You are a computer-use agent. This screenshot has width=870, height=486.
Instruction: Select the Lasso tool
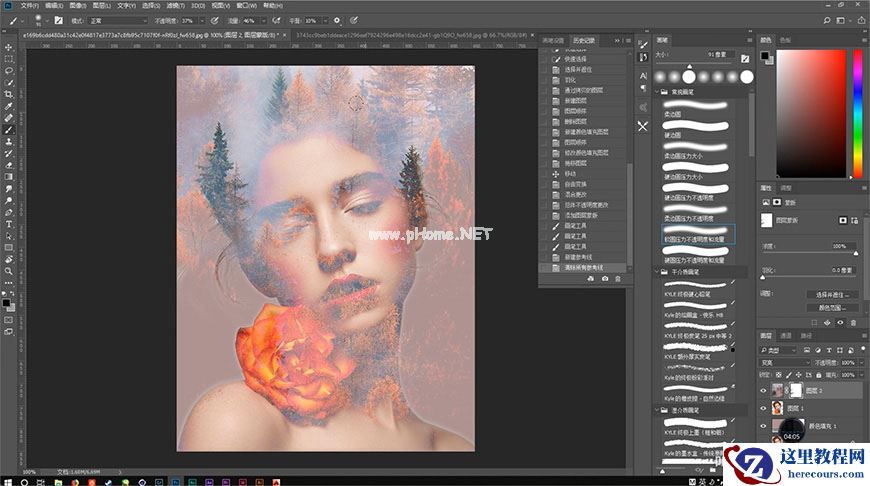pyautogui.click(x=8, y=70)
